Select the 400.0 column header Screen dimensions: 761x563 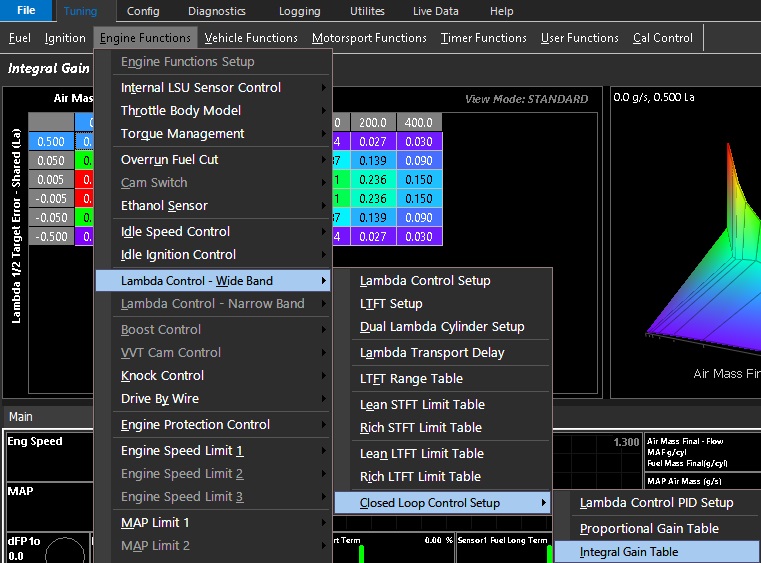pos(419,122)
